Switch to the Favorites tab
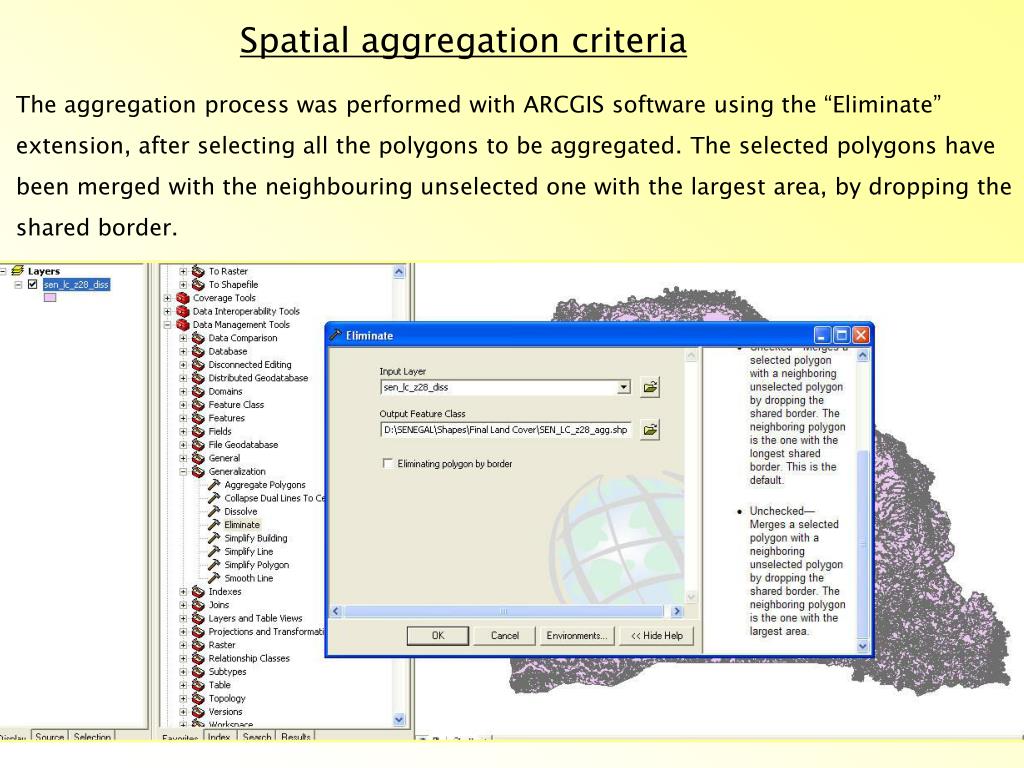The image size is (1024, 768). [180, 737]
